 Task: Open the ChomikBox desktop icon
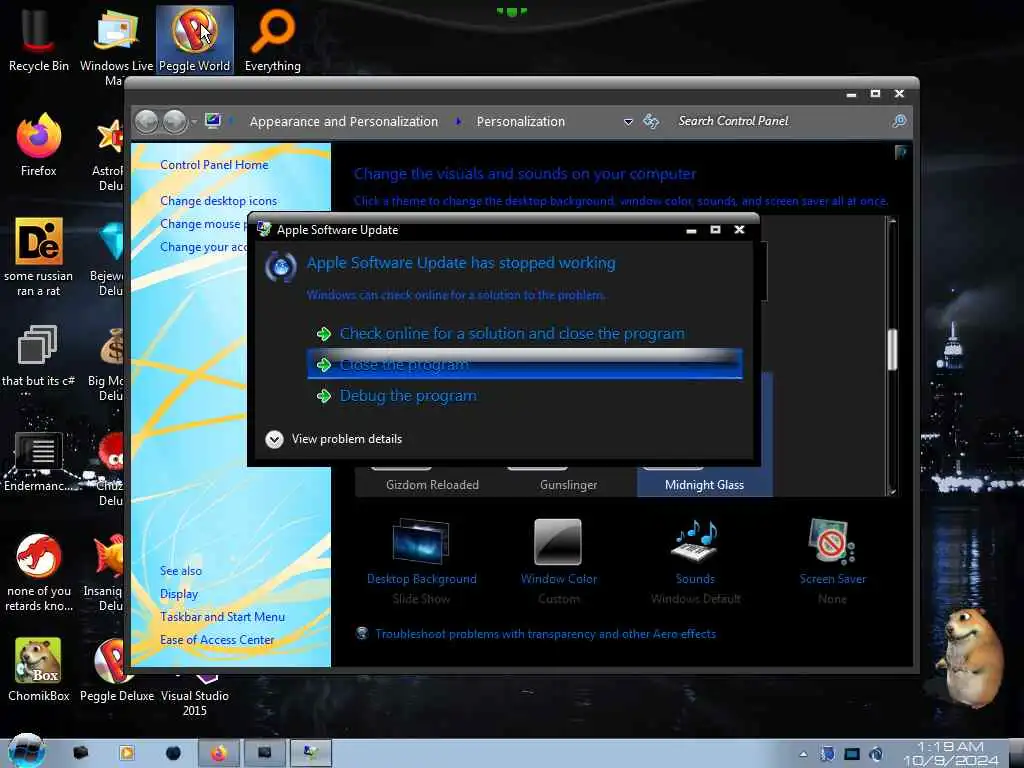tap(39, 669)
